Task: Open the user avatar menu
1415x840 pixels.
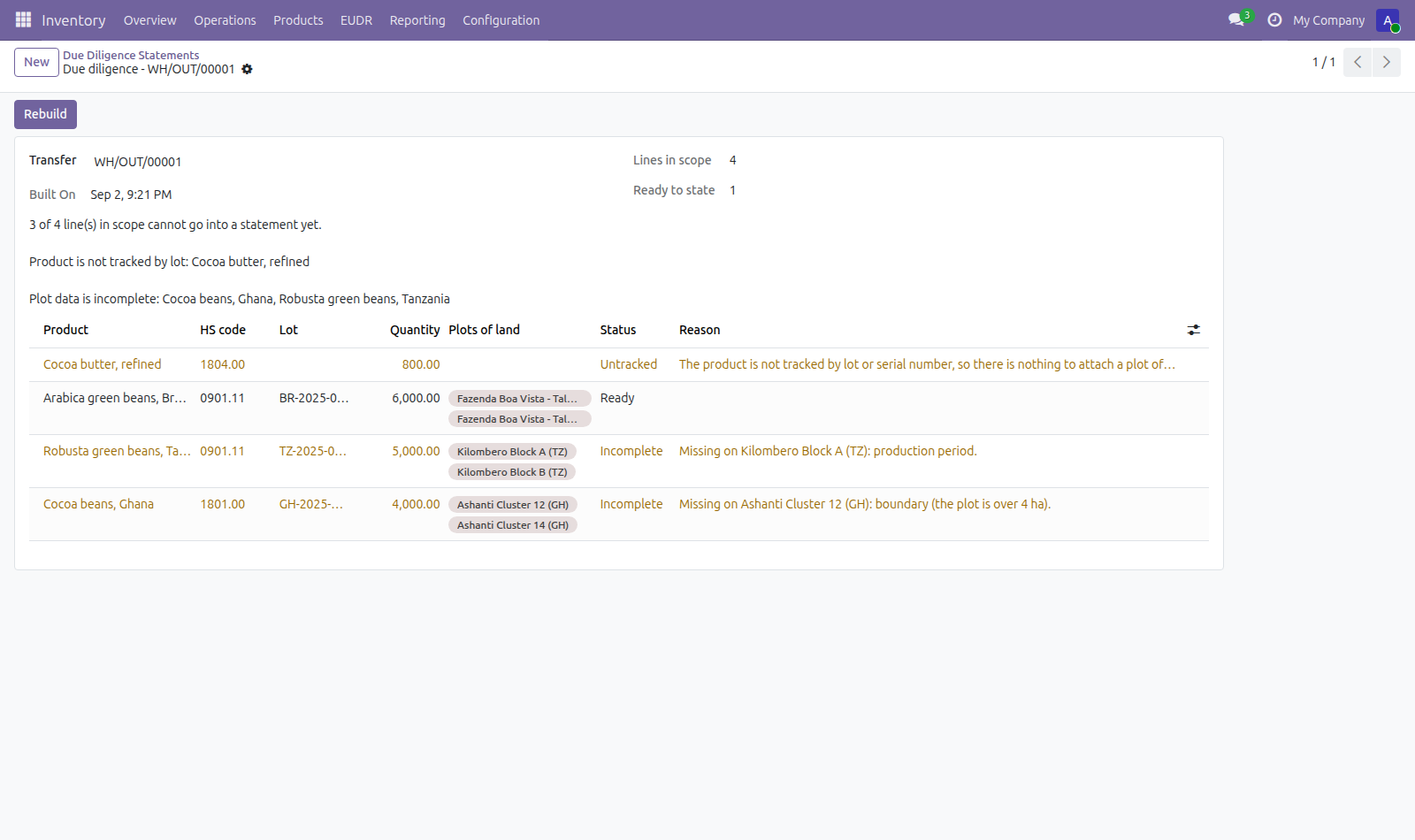Action: point(1388,20)
